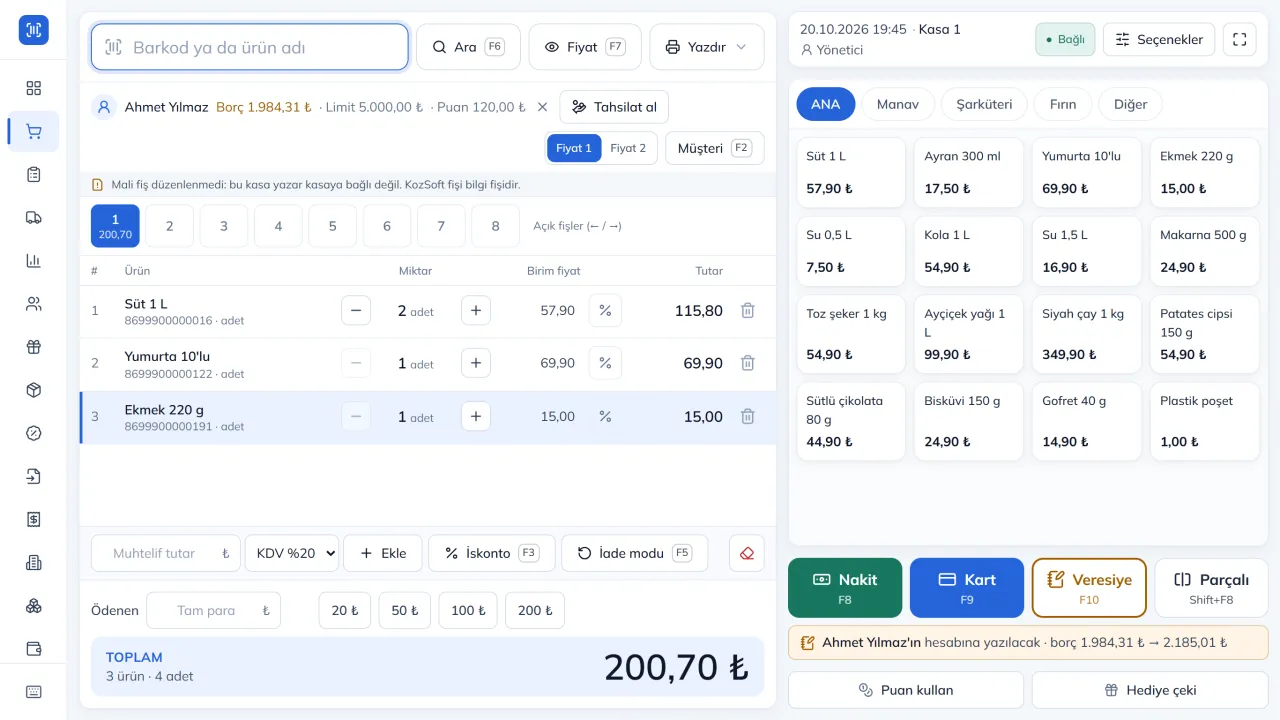
Task: Decrease quantity of Süt 1 L
Action: point(356,311)
